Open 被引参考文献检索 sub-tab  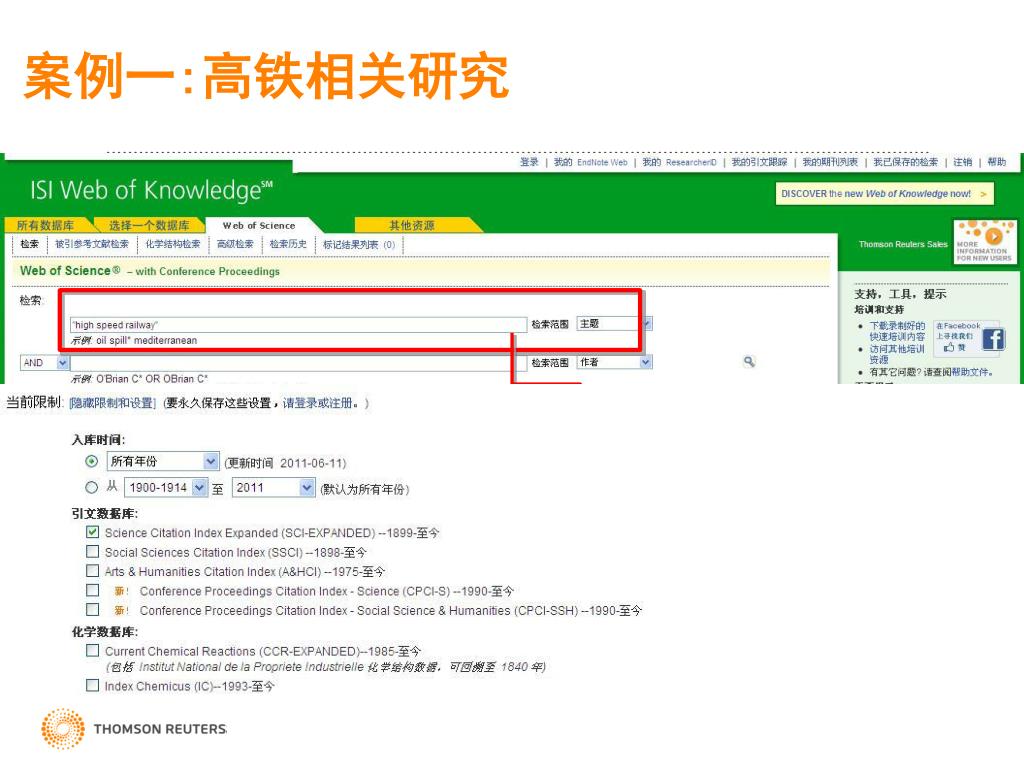coord(92,244)
